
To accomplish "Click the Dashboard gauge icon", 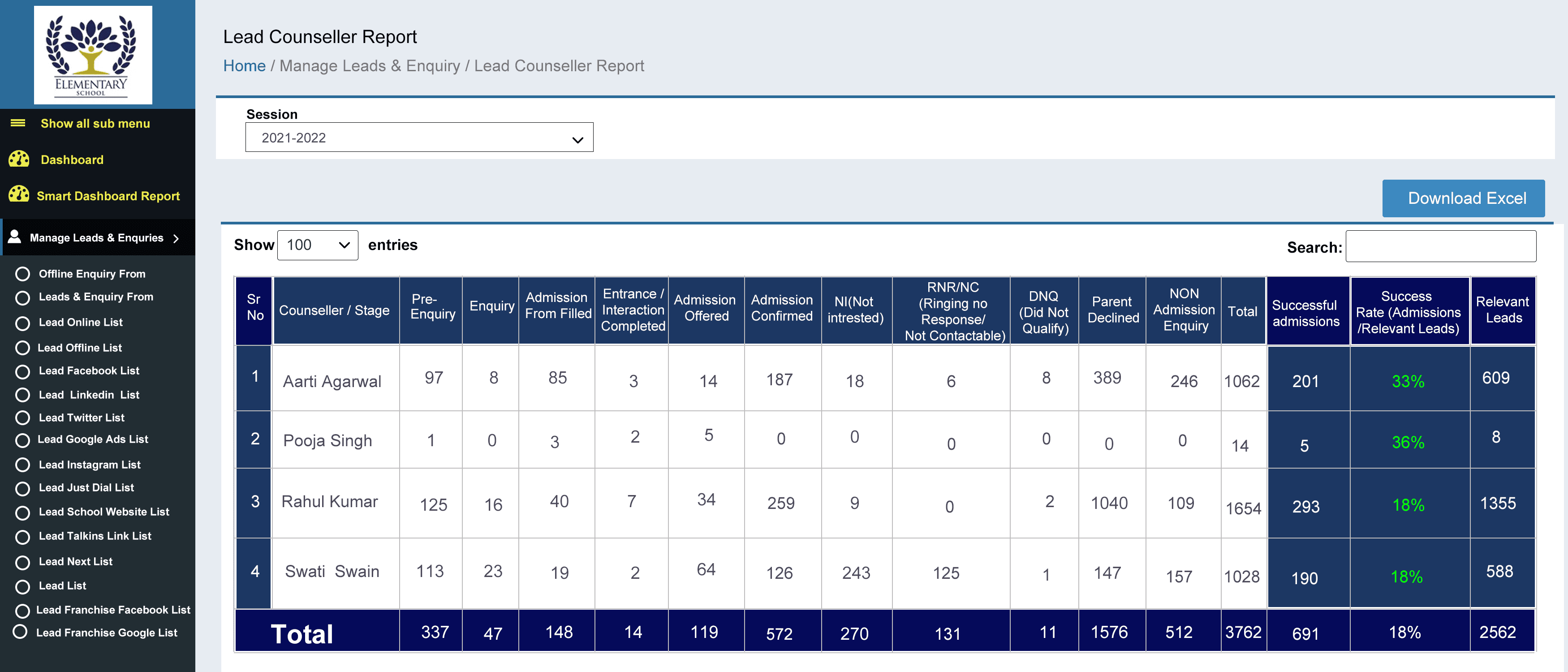I will click(19, 159).
